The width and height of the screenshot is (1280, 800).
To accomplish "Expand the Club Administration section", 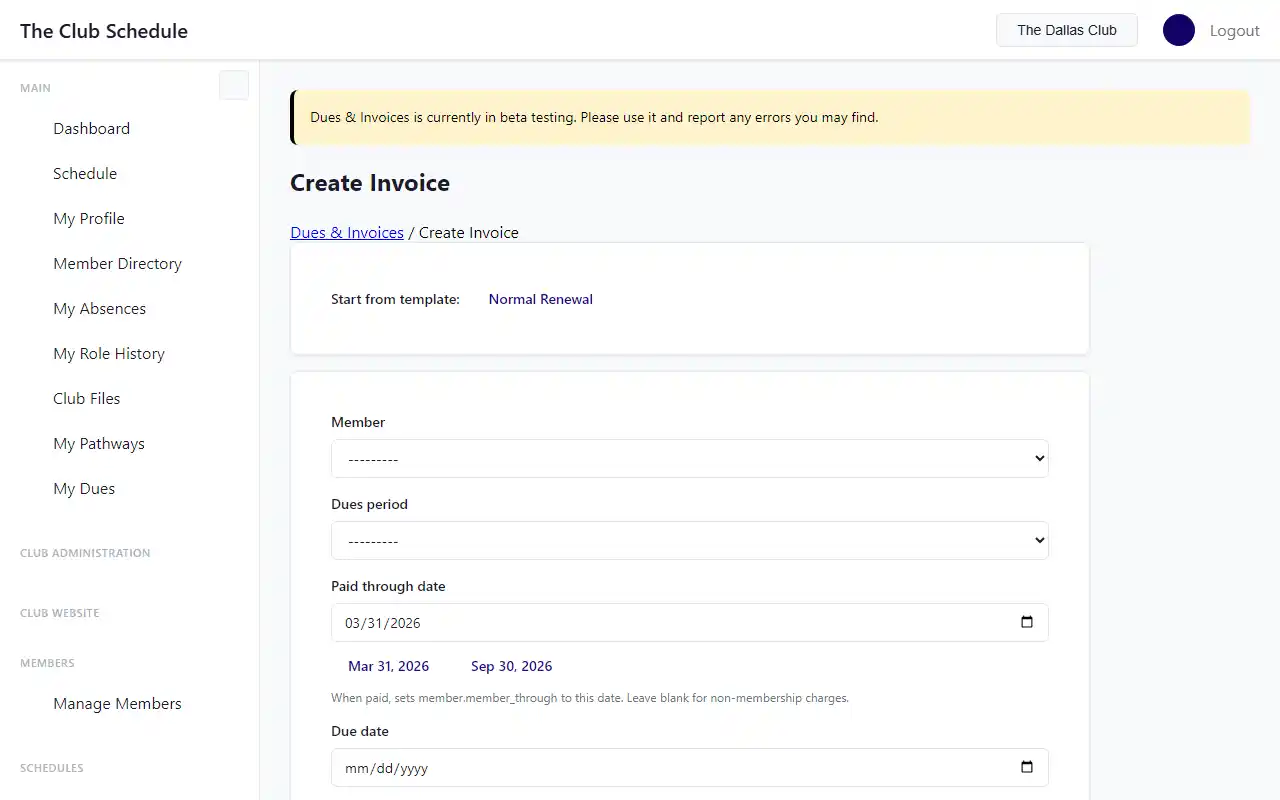I will click(85, 553).
